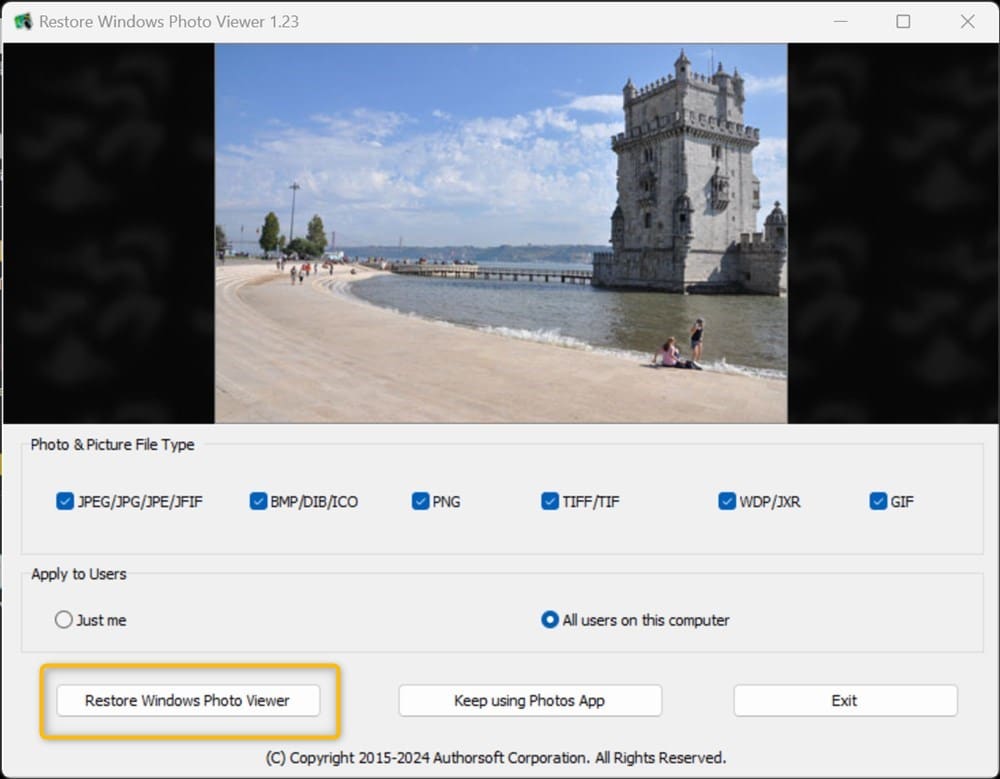Click the Restore Windows Photo Viewer app icon
1000x779 pixels.
[x=22, y=20]
